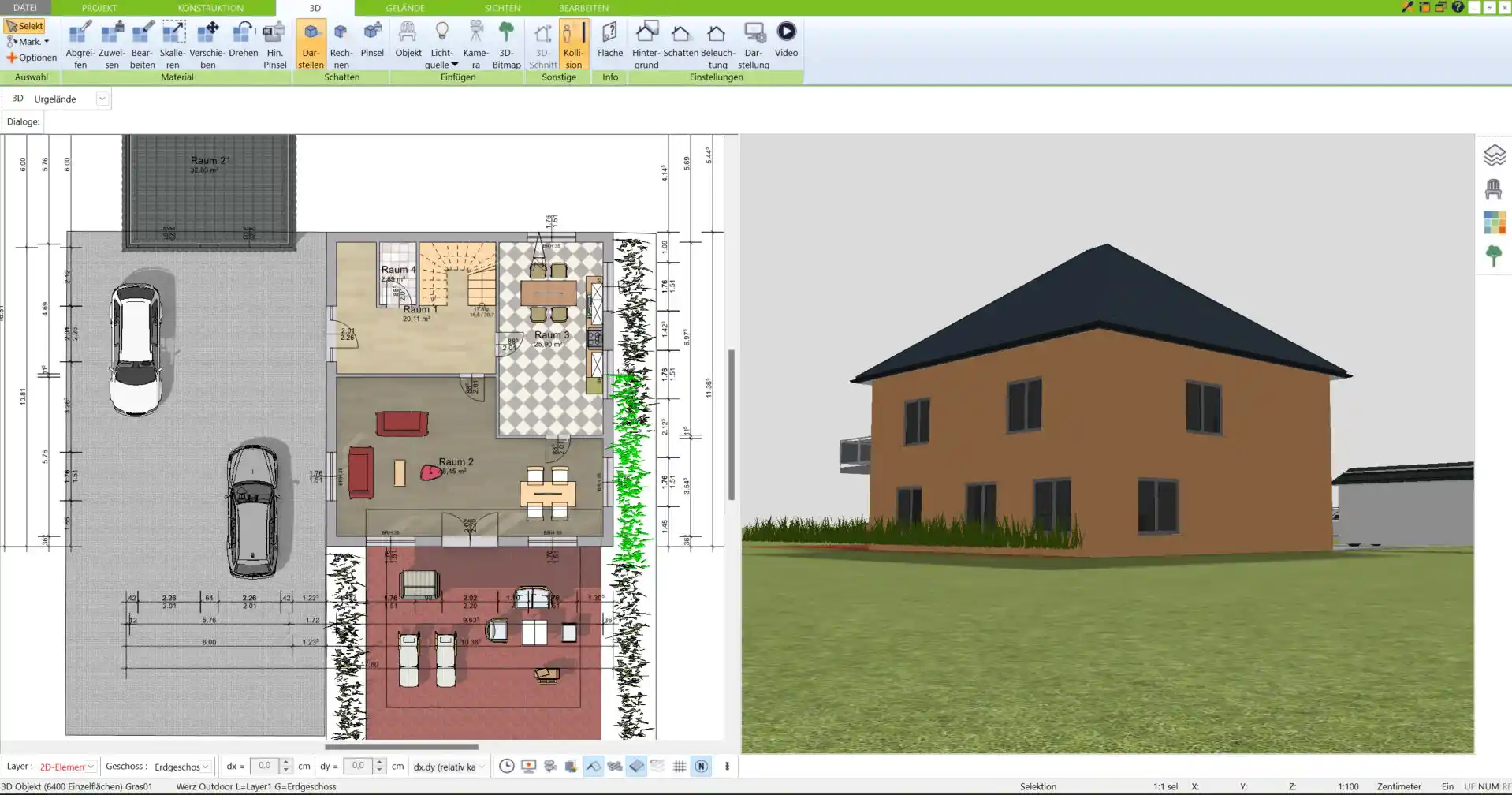1512x795 pixels.
Task: Play the Video tool
Action: point(786,39)
